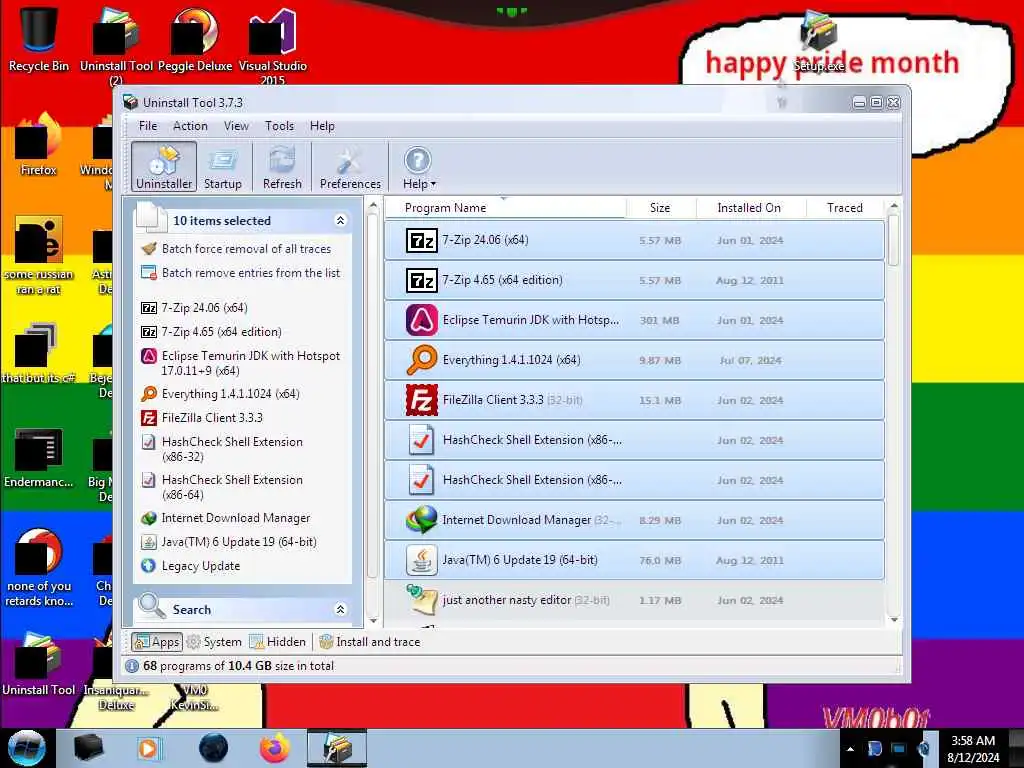The image size is (1024, 768).
Task: Click Batch remove entries from the list
Action: (251, 273)
